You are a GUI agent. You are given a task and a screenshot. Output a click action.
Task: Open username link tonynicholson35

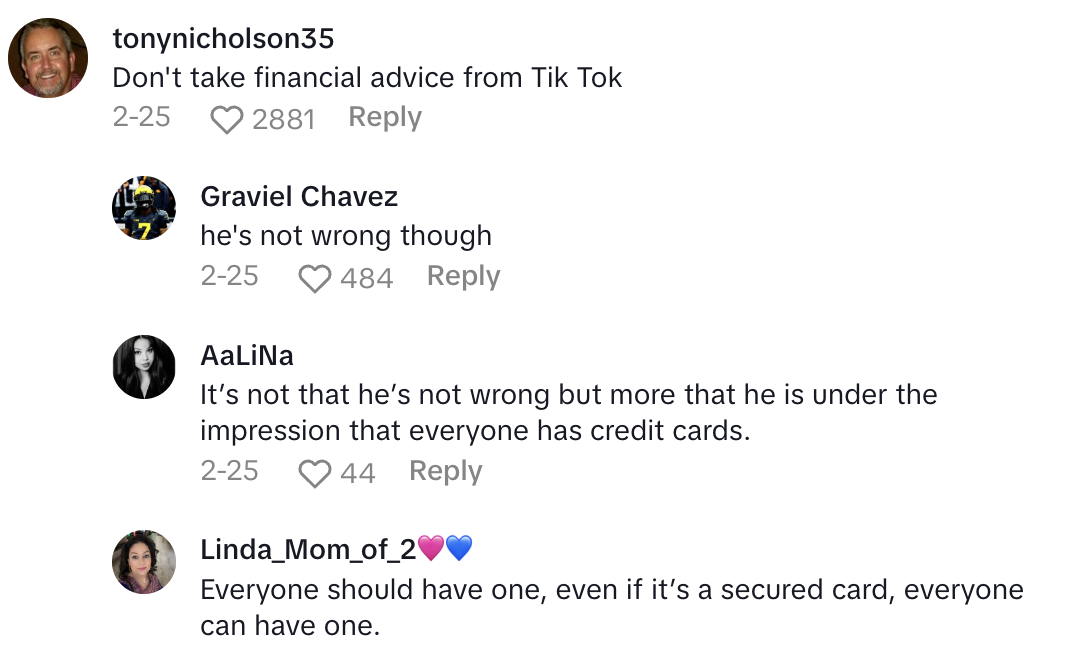(223, 39)
